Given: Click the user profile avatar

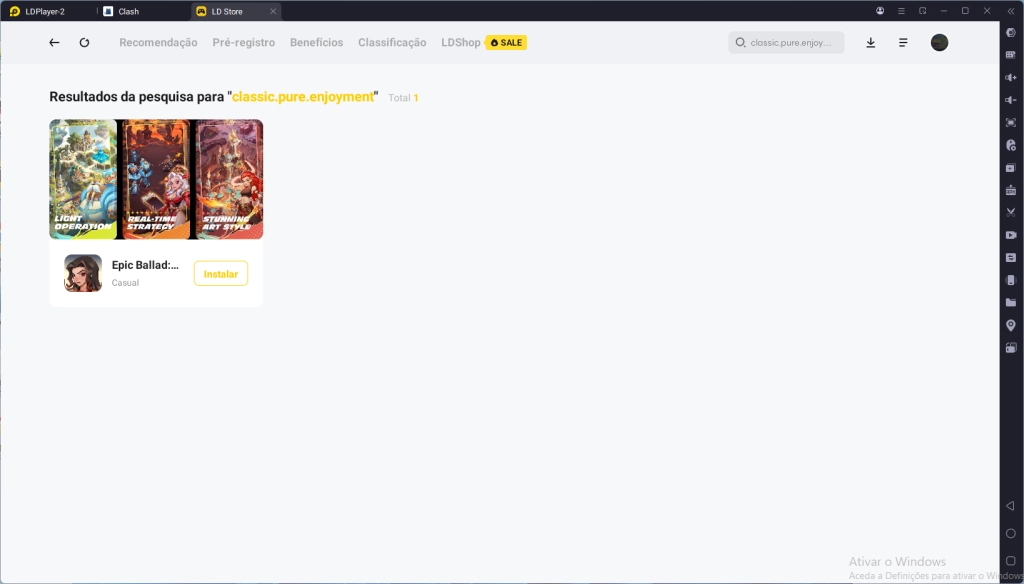Looking at the screenshot, I should (x=939, y=43).
